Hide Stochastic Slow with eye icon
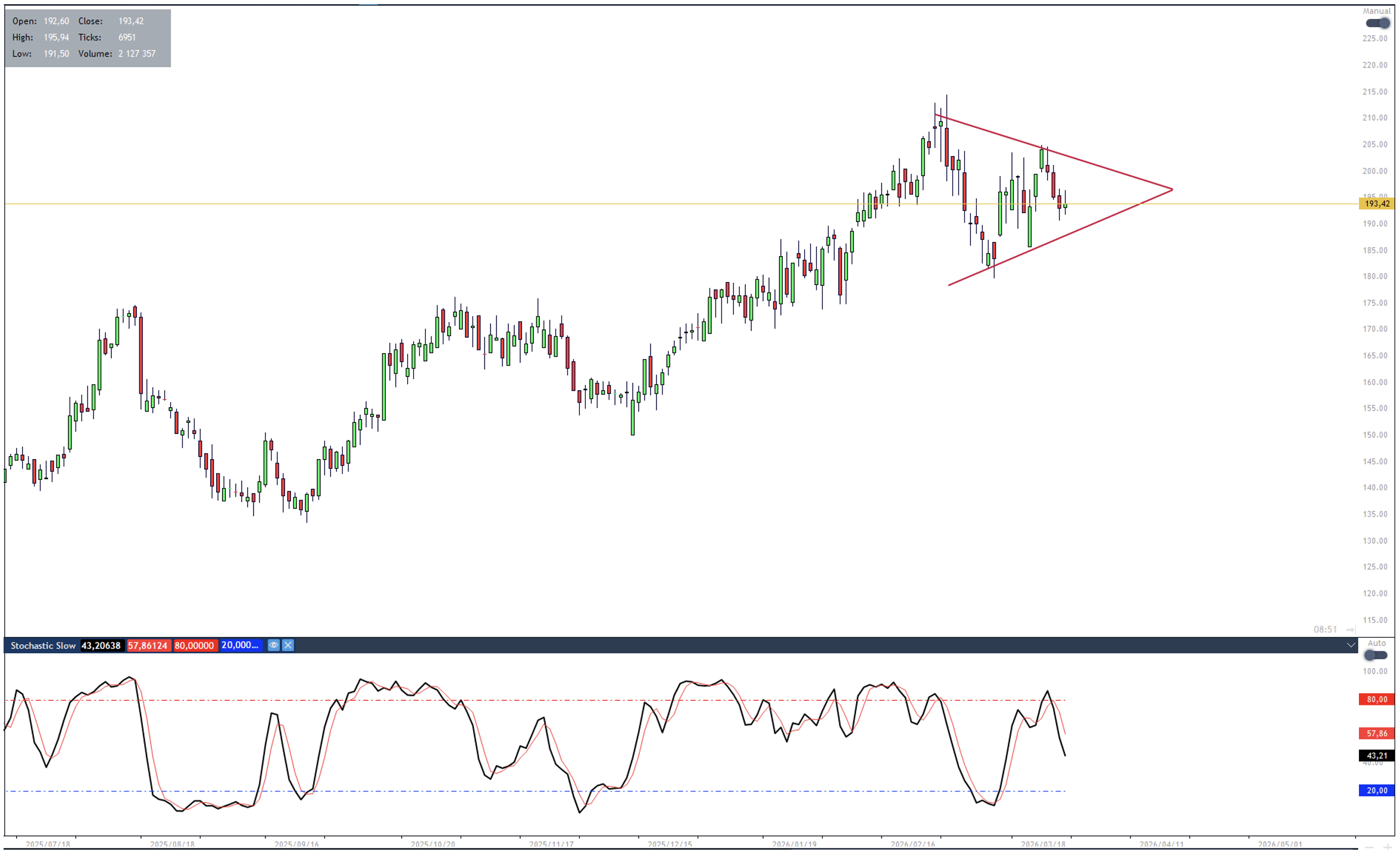Viewport: 1400px width, 855px height. tap(273, 645)
